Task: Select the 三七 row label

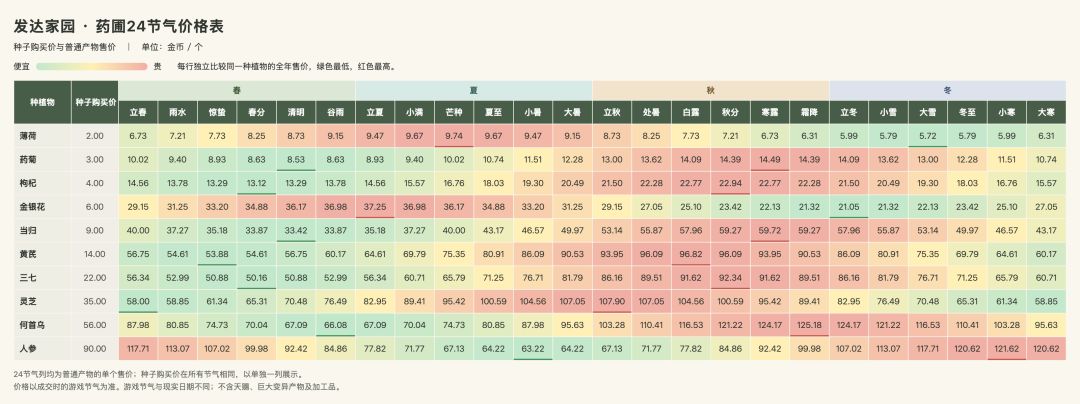Action: (42, 277)
